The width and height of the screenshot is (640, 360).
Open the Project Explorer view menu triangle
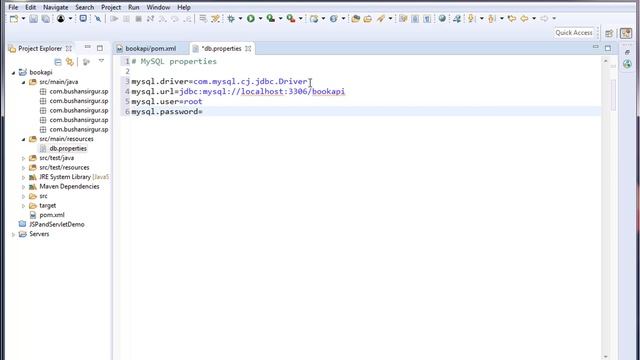click(101, 61)
